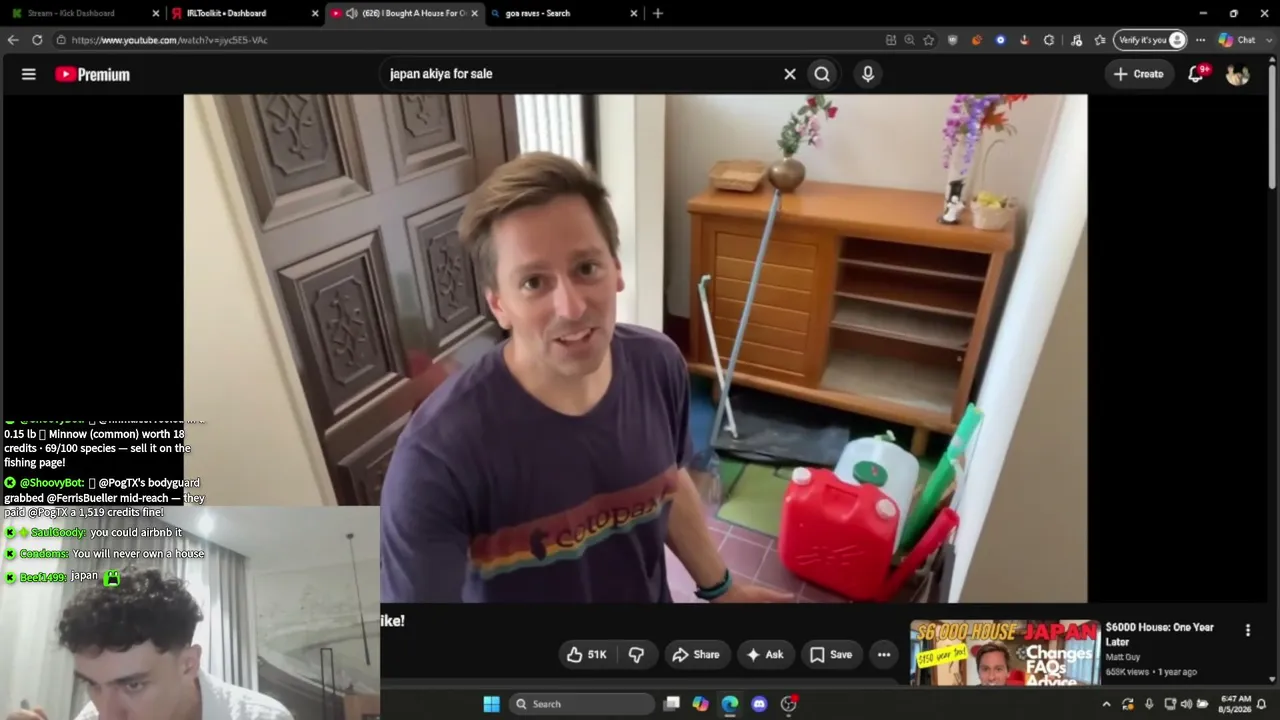This screenshot has width=1280, height=720.
Task: Open the orange extension icon in the toolbar
Action: (977, 40)
